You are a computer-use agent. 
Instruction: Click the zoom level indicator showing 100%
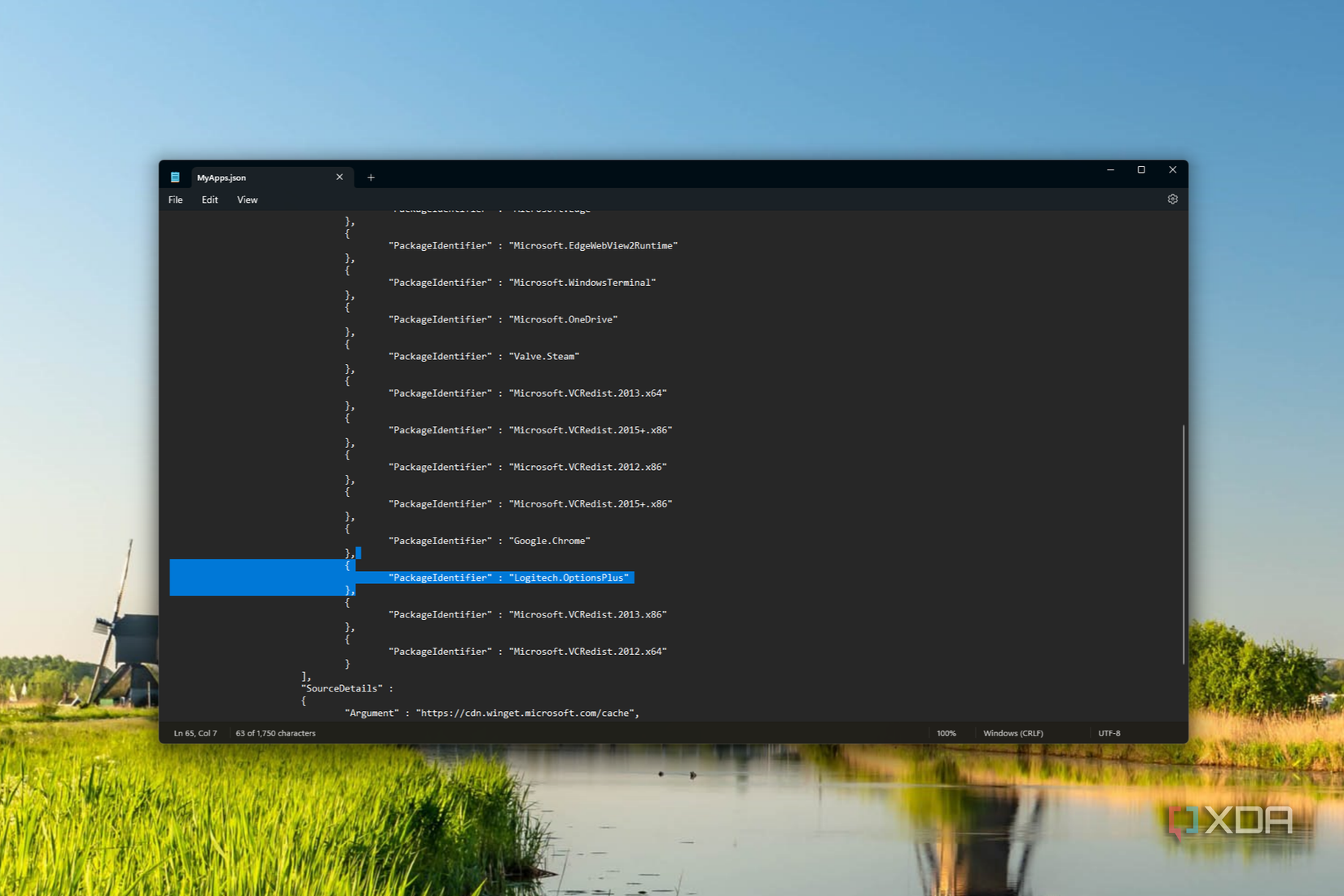pos(947,732)
